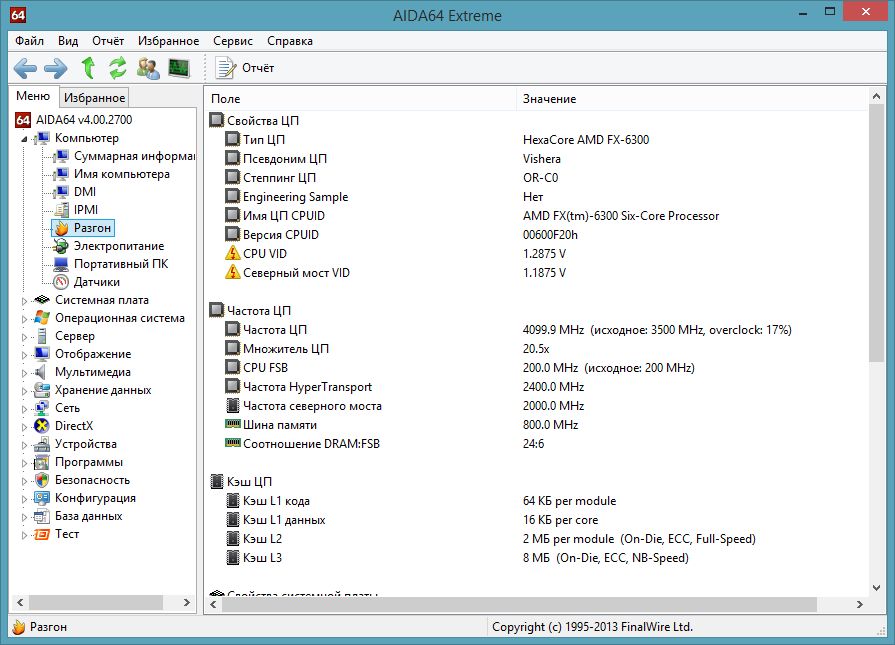
Task: Click the details pane horizontal scrollbar right arrow
Action: pyautogui.click(x=860, y=604)
